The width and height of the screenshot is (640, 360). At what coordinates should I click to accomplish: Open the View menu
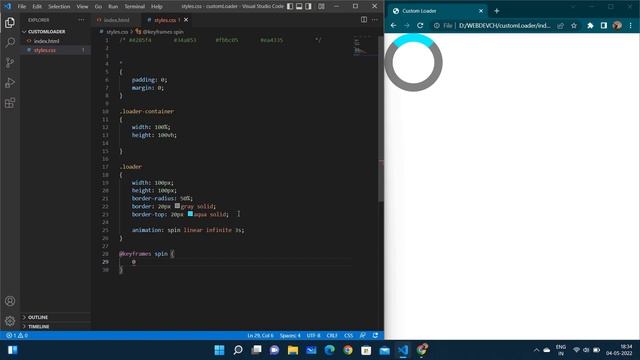coord(82,7)
